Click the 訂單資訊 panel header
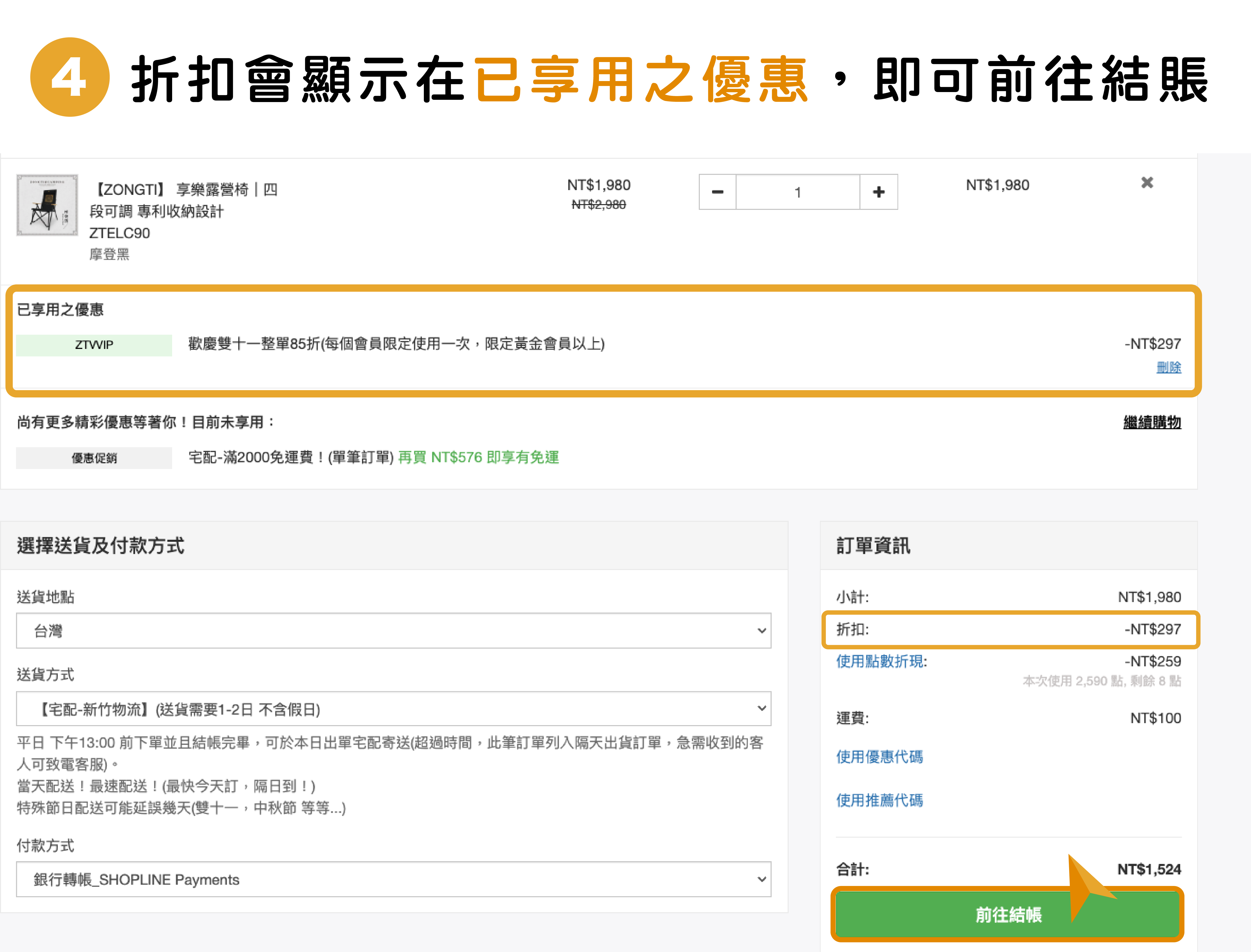 point(873,546)
